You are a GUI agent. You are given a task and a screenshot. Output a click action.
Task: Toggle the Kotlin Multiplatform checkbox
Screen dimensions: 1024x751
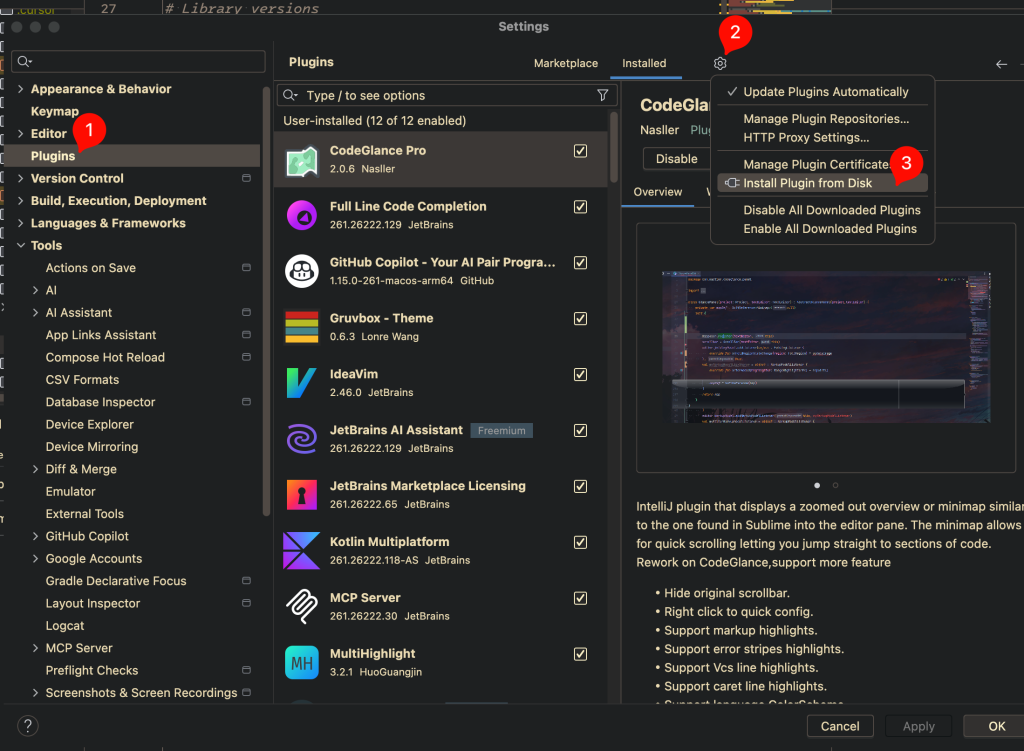click(580, 543)
